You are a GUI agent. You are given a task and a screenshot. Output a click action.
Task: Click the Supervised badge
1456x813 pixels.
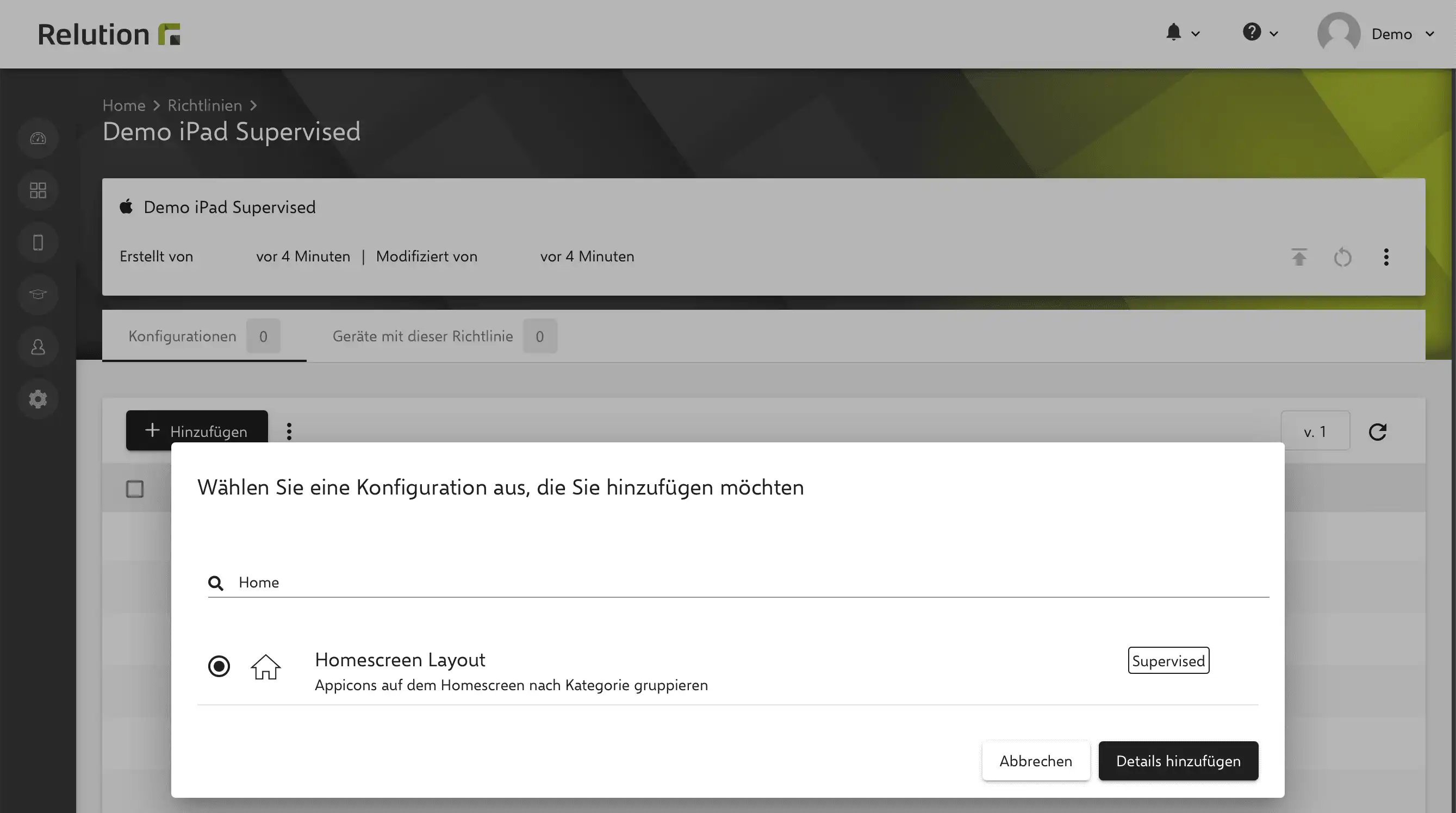click(1168, 660)
